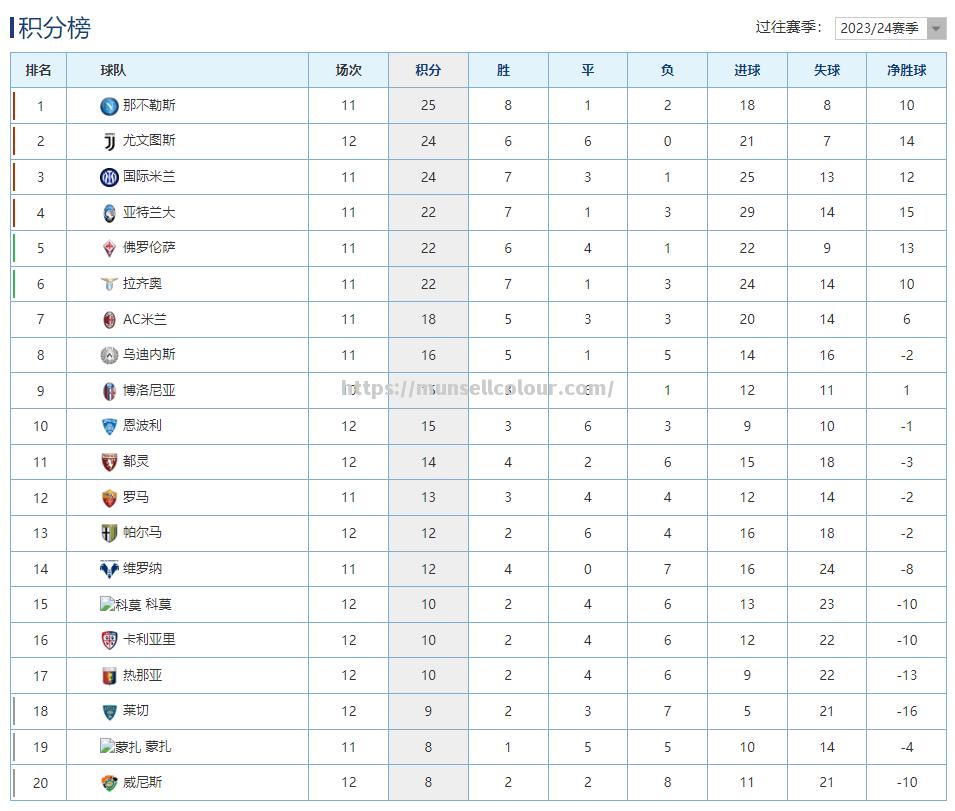This screenshot has height=811, width=955.
Task: Open the 2023/24赛季 season dropdown
Action: pyautogui.click(x=880, y=28)
